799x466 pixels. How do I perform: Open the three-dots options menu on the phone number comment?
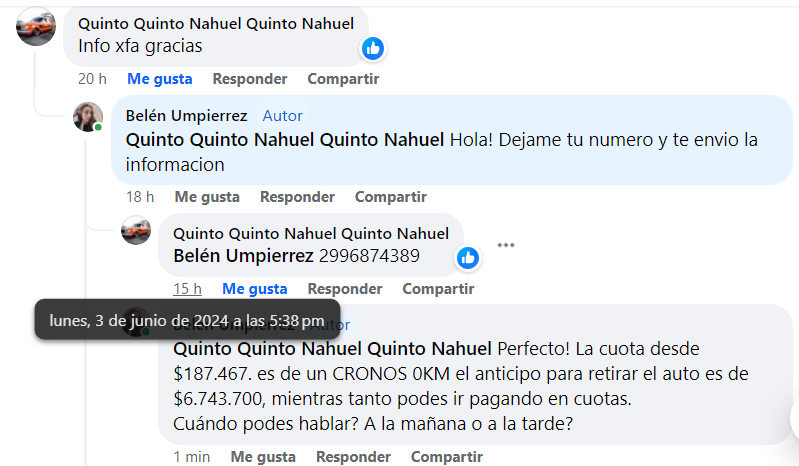[506, 245]
